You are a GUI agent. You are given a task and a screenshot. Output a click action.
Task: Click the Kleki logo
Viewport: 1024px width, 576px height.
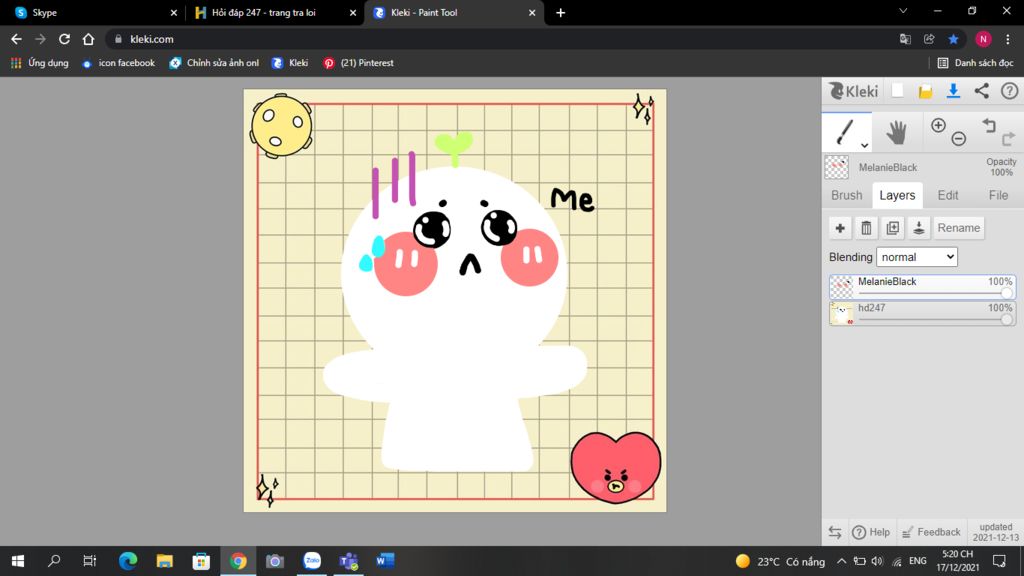pos(853,91)
